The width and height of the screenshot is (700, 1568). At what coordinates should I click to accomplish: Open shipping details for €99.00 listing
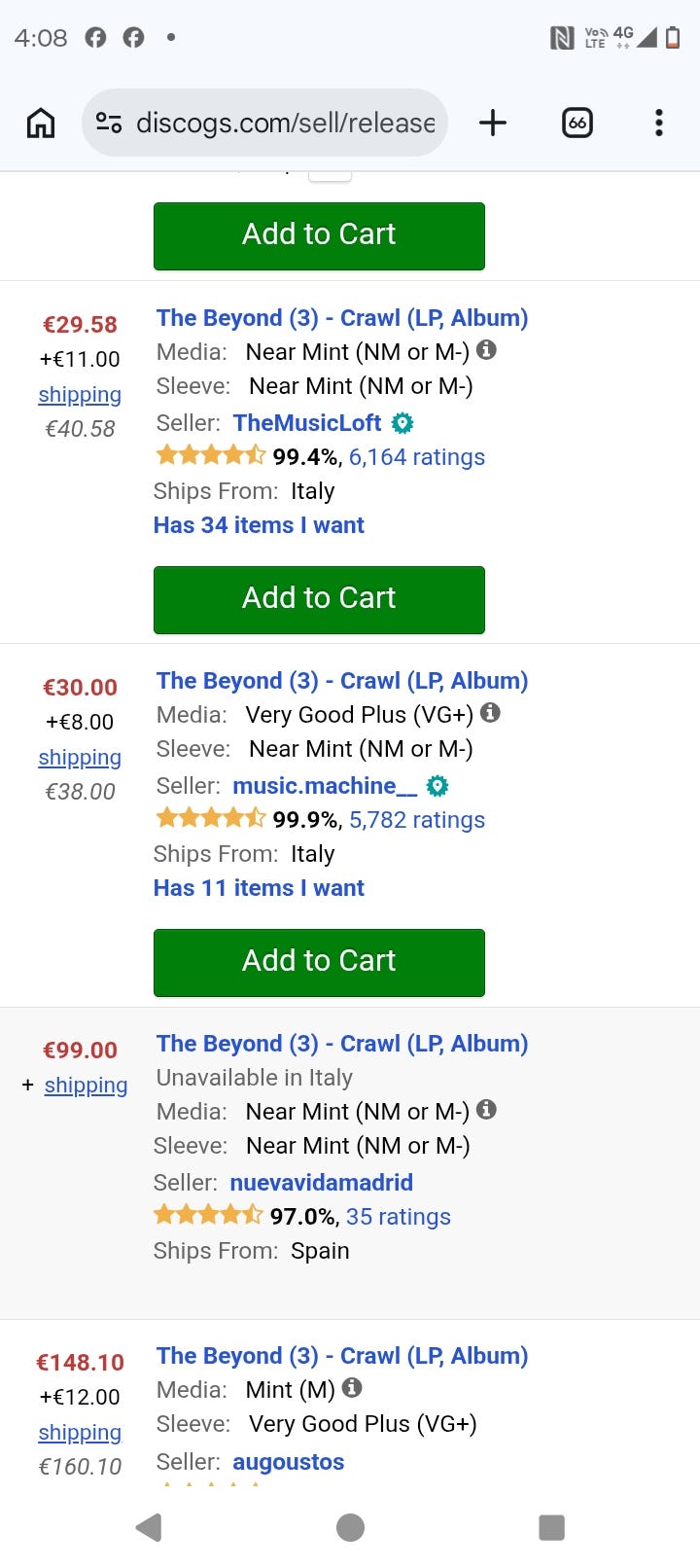click(x=86, y=1086)
